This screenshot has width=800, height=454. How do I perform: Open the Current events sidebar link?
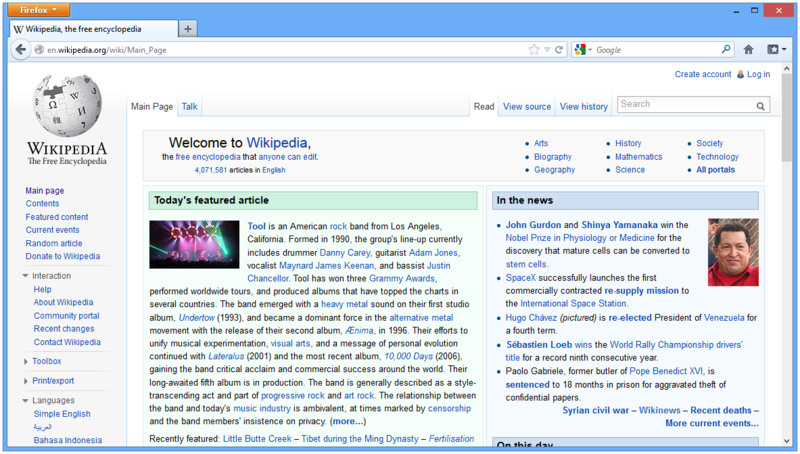coord(53,230)
